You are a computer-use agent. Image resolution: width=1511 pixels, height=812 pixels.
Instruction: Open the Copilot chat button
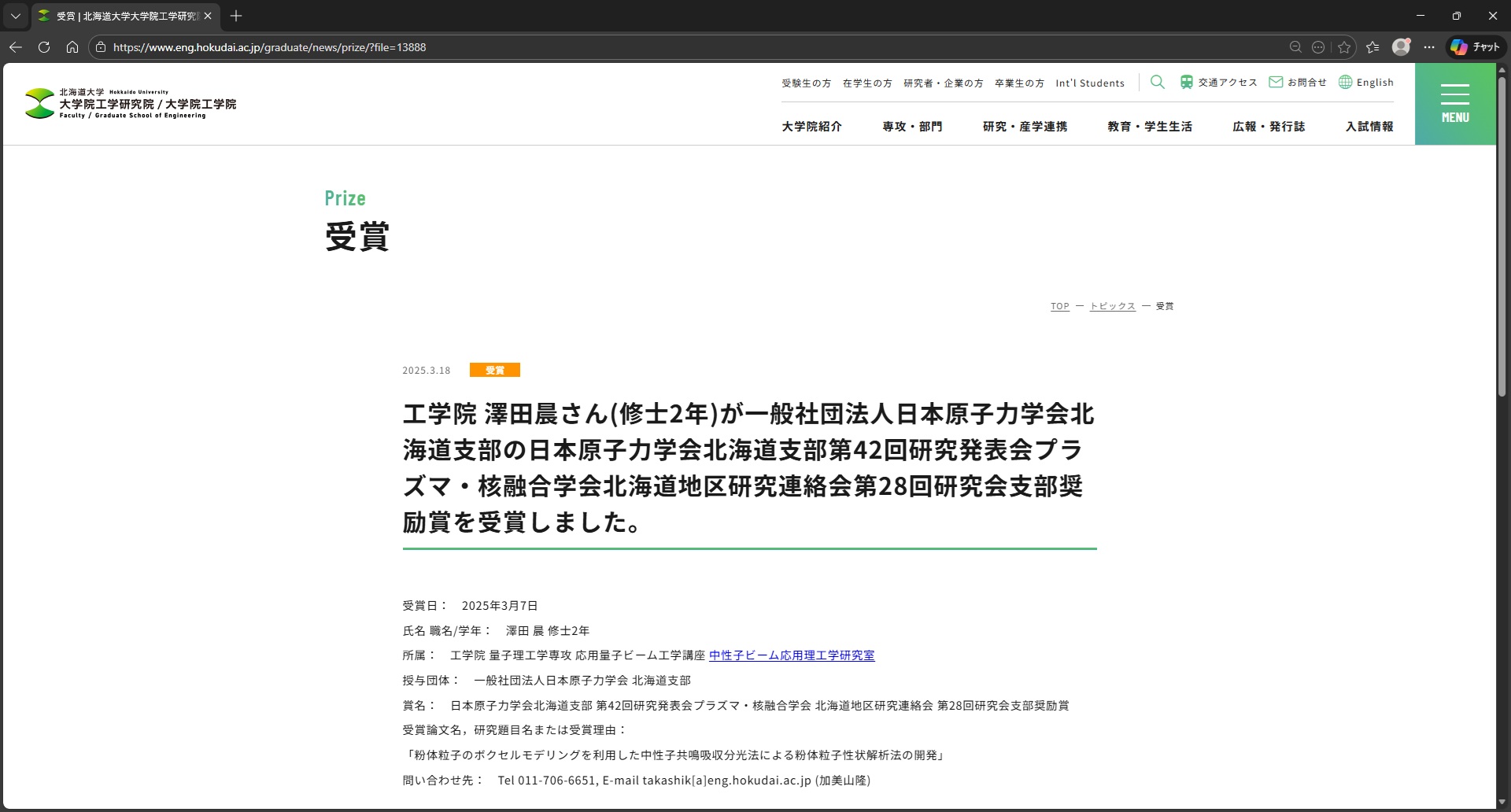tap(1476, 47)
